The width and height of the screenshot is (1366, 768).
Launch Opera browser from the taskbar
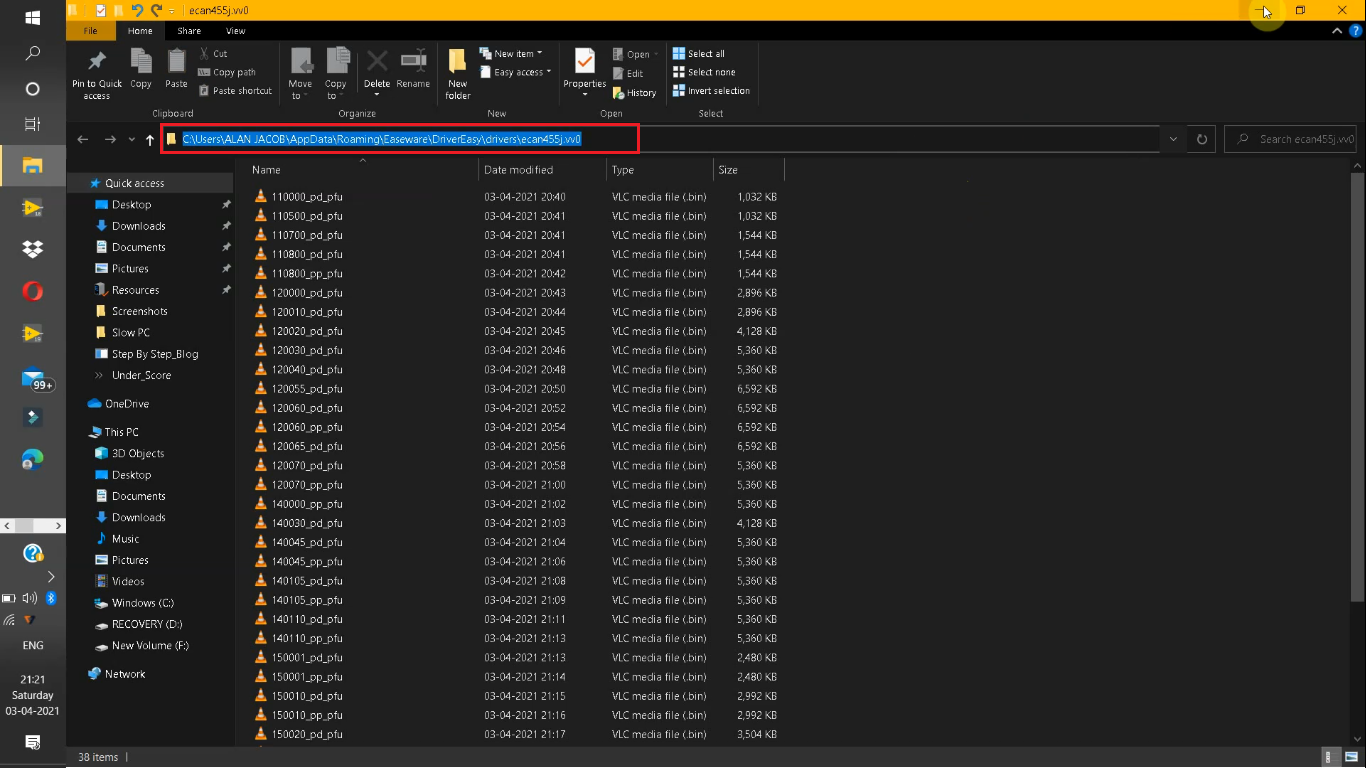(x=32, y=291)
